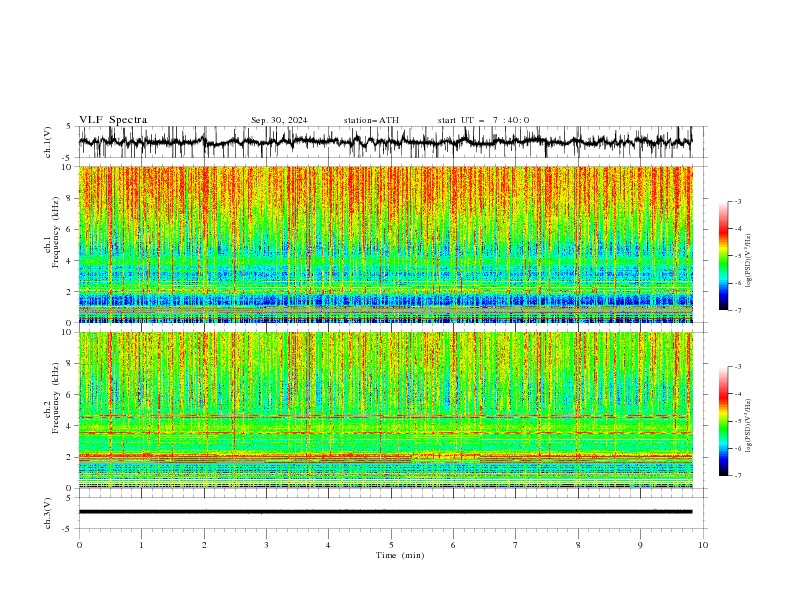Viewport: 792px width, 612px height.
Task: Click the time axis tick label "9"
Action: point(640,545)
